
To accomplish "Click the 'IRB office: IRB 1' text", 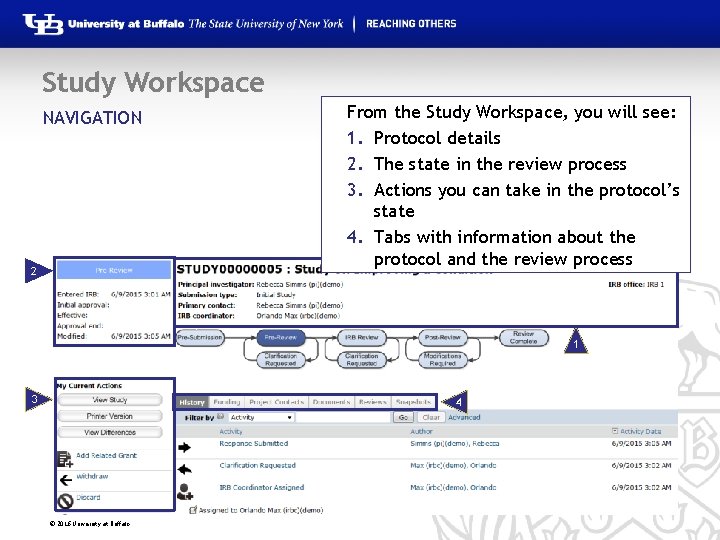I will [636, 285].
